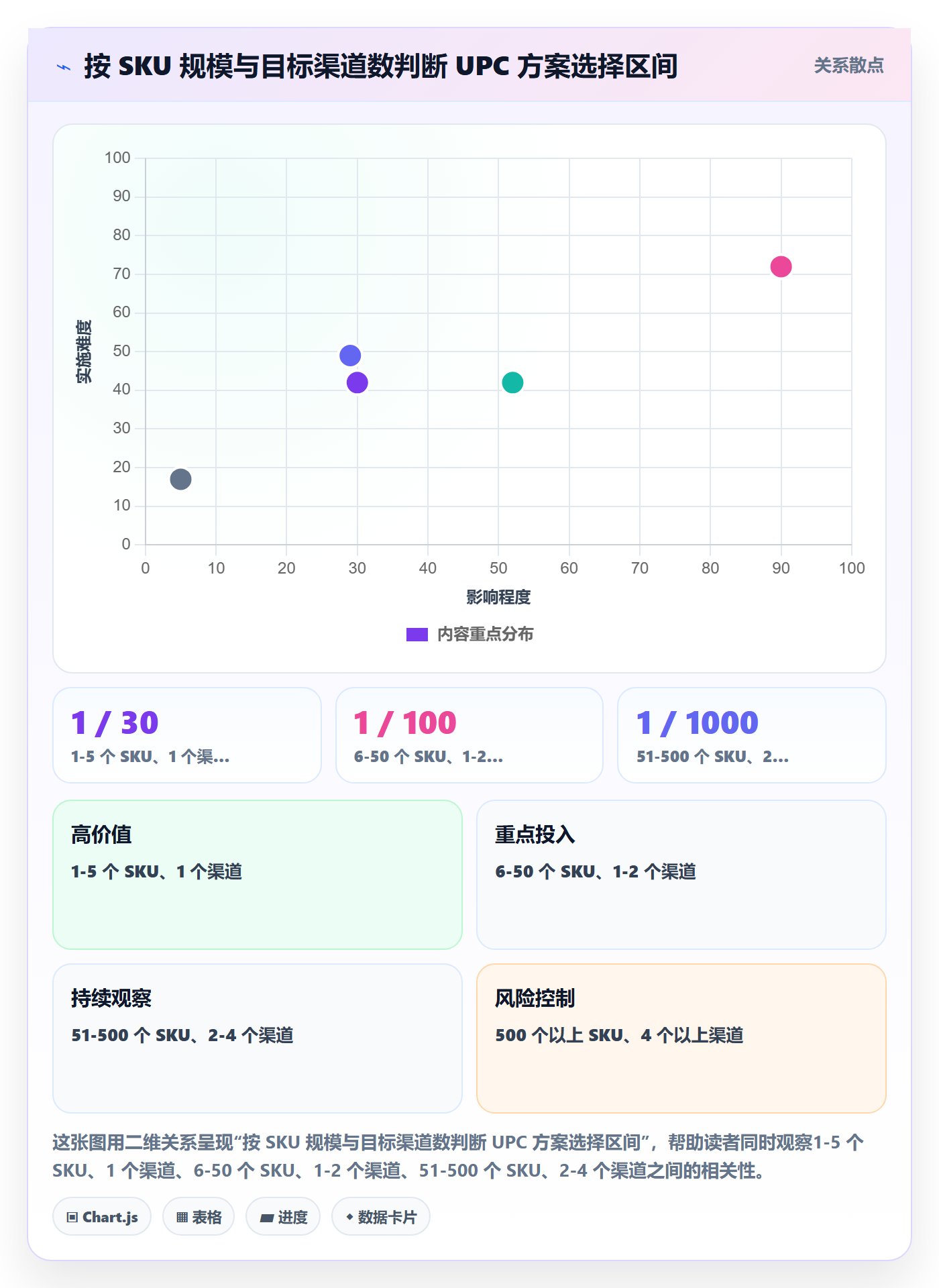This screenshot has height=1288, width=939.
Task: Click the 表格 tag
Action: 199,1217
